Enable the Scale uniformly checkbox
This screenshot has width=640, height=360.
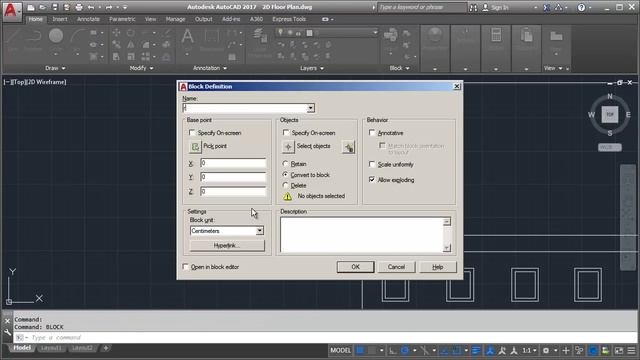coord(372,164)
